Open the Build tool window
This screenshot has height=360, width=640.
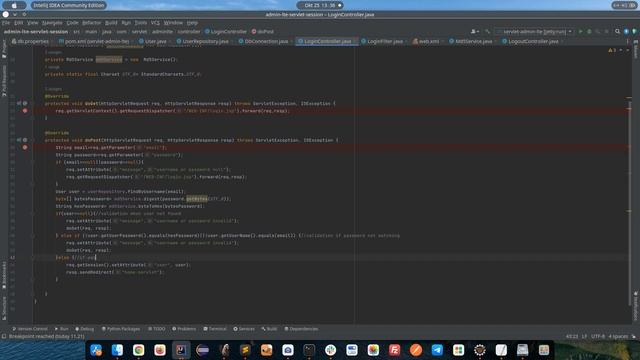pyautogui.click(x=269, y=329)
